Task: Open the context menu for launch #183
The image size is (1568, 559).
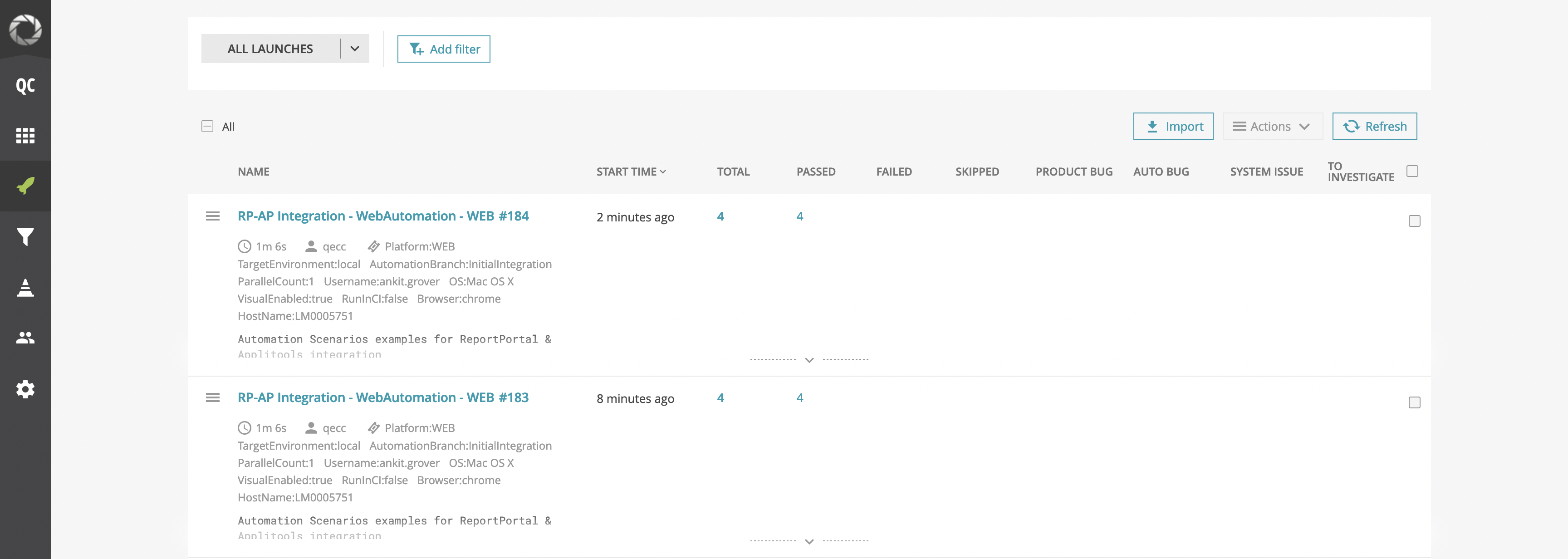Action: tap(213, 397)
